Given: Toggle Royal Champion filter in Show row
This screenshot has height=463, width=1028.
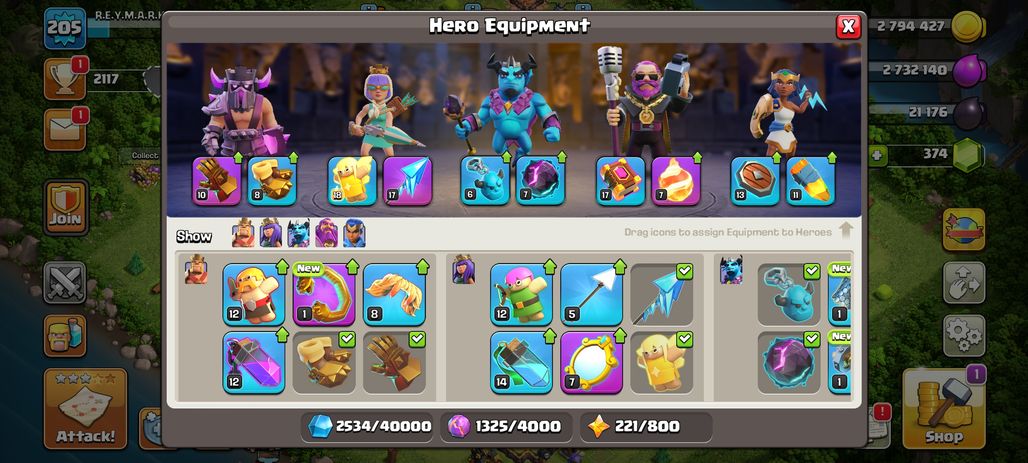Looking at the screenshot, I should (x=354, y=233).
